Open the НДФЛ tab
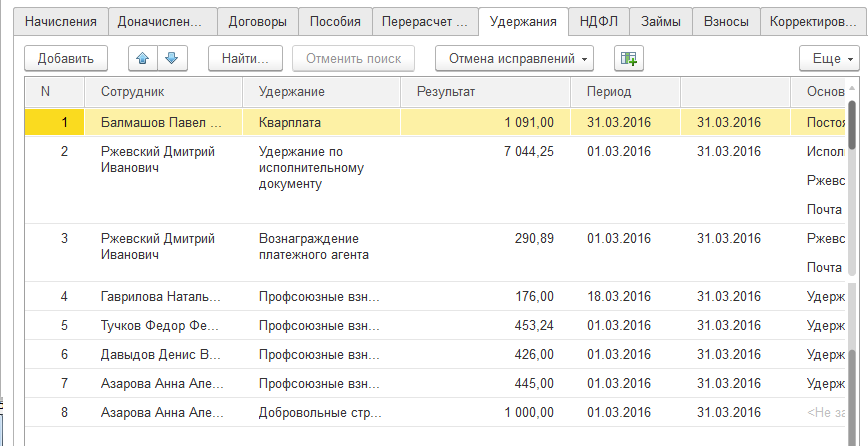868x446 pixels. coord(599,21)
